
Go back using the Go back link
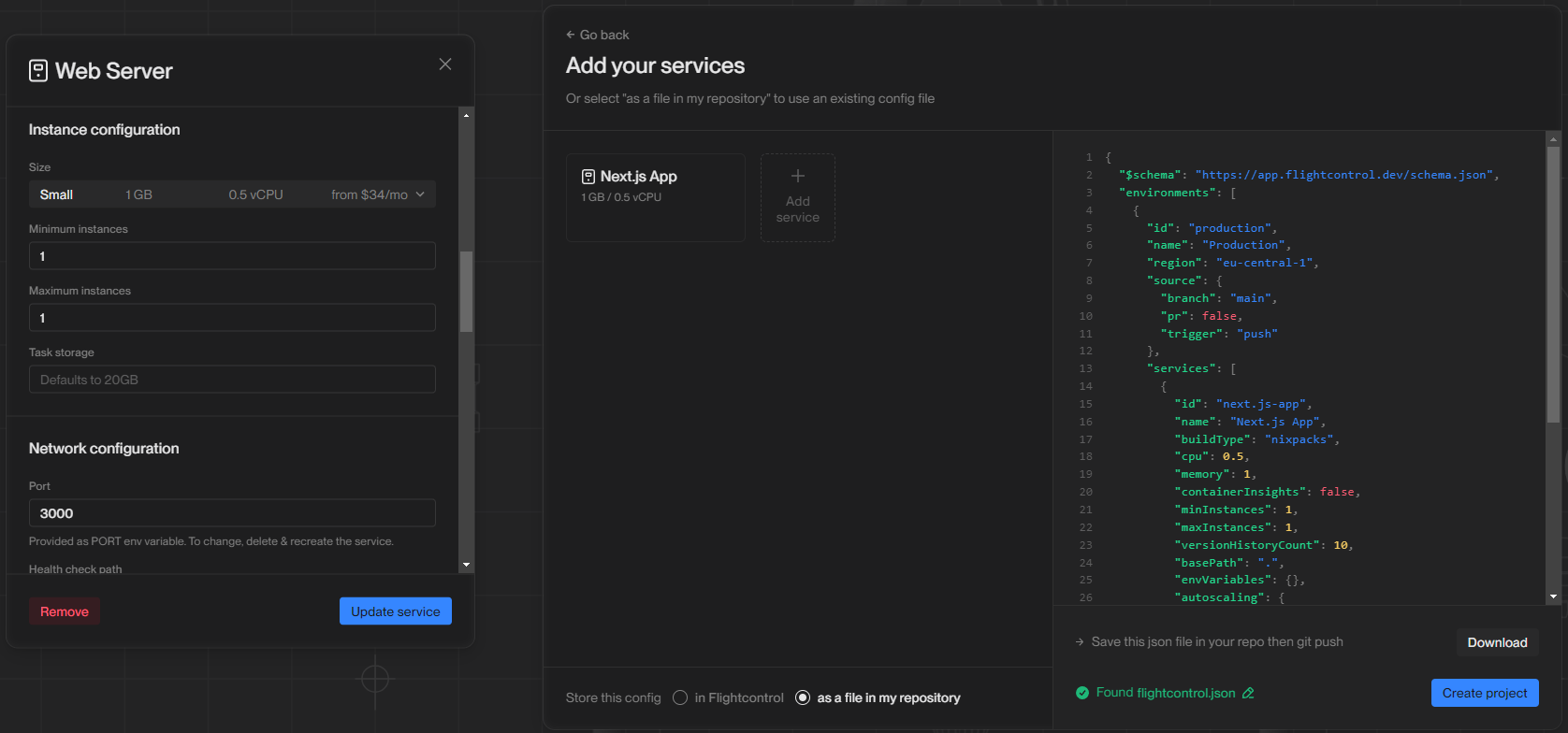pyautogui.click(x=598, y=35)
